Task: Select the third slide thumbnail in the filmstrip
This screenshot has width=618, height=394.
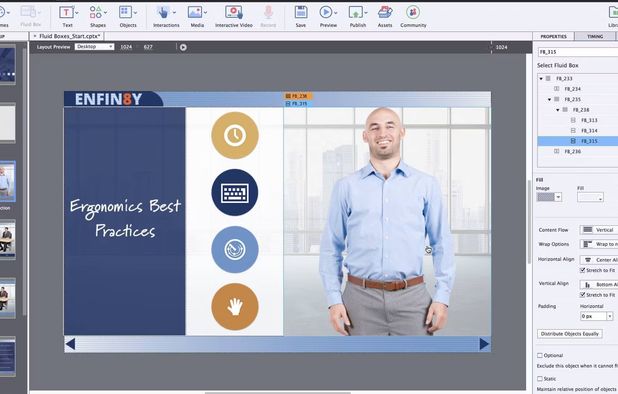Action: click(7, 181)
